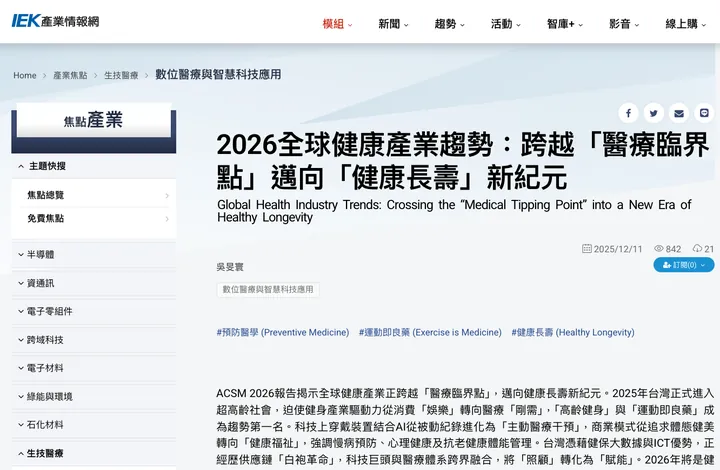Click the English subtitle Global Health Industry Trends
This screenshot has height=470, width=720.
(454, 211)
